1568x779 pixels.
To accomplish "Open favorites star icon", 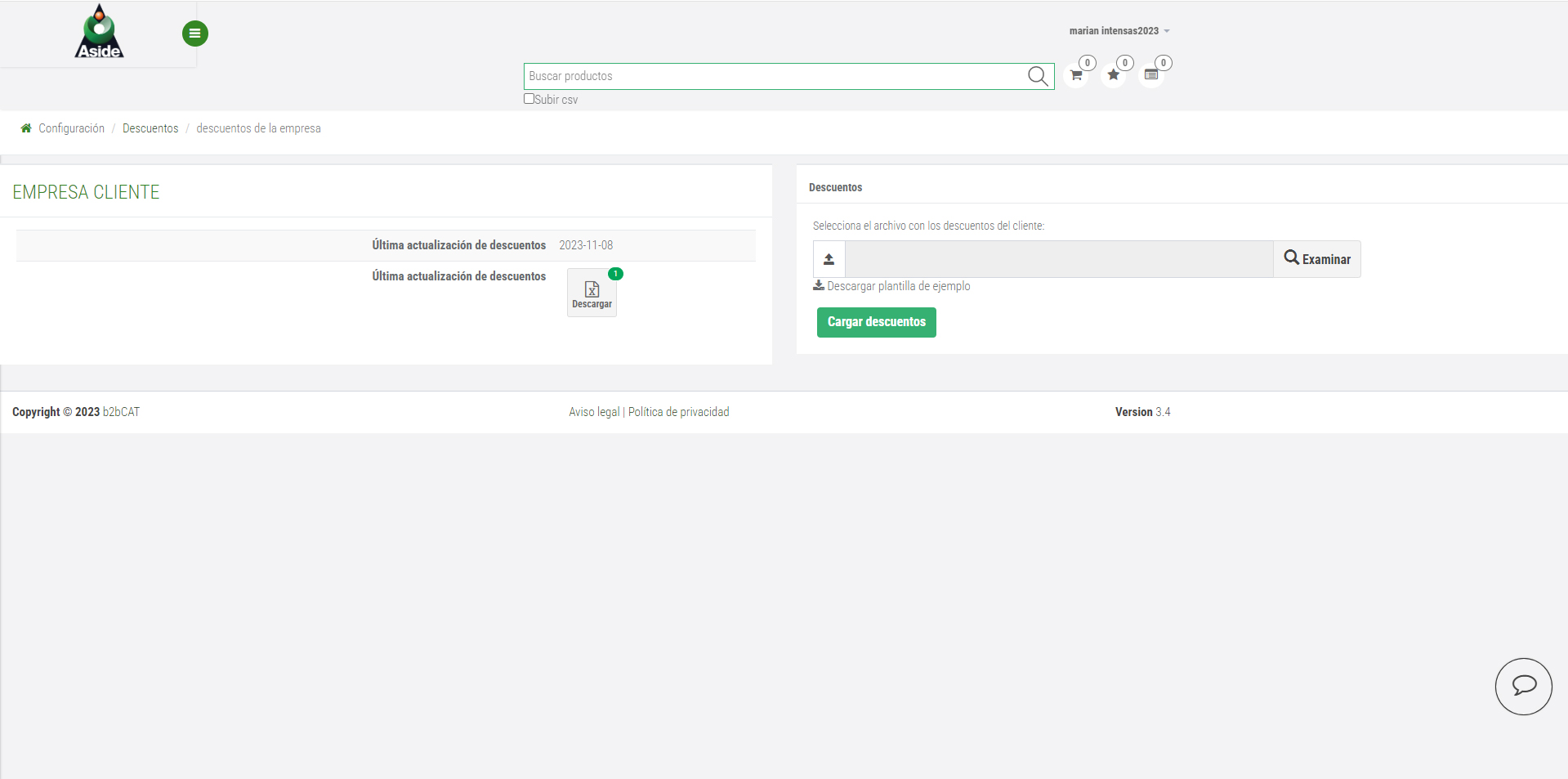I will coord(1113,75).
